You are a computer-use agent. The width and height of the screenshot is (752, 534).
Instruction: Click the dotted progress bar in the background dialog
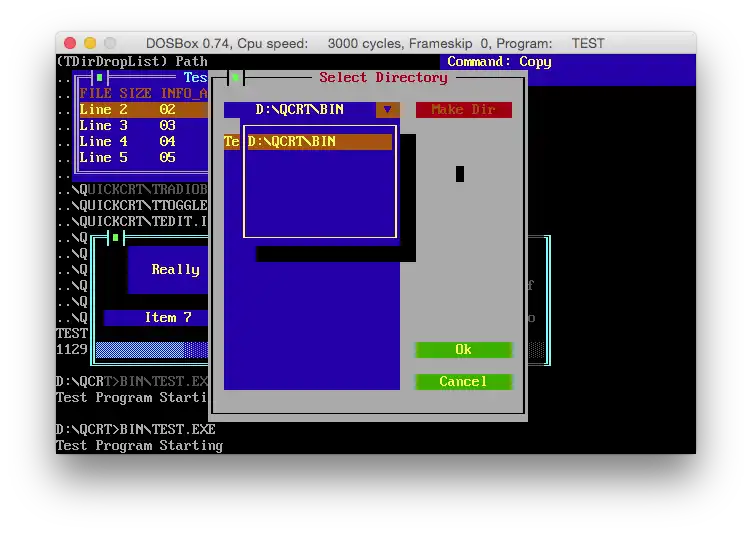152,350
